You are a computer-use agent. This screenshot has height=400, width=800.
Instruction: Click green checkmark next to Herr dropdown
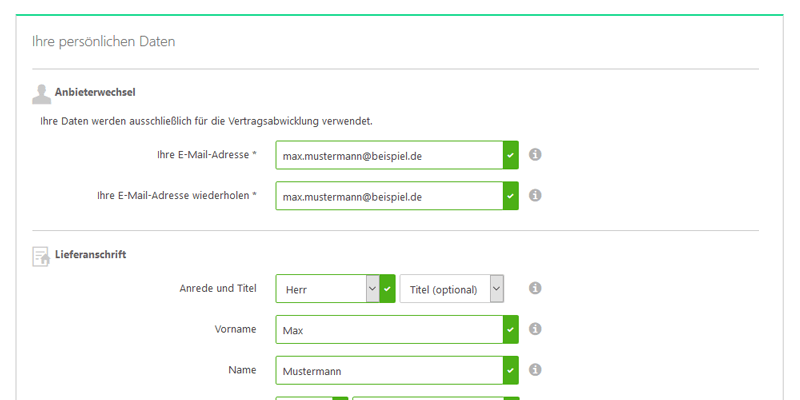click(387, 289)
